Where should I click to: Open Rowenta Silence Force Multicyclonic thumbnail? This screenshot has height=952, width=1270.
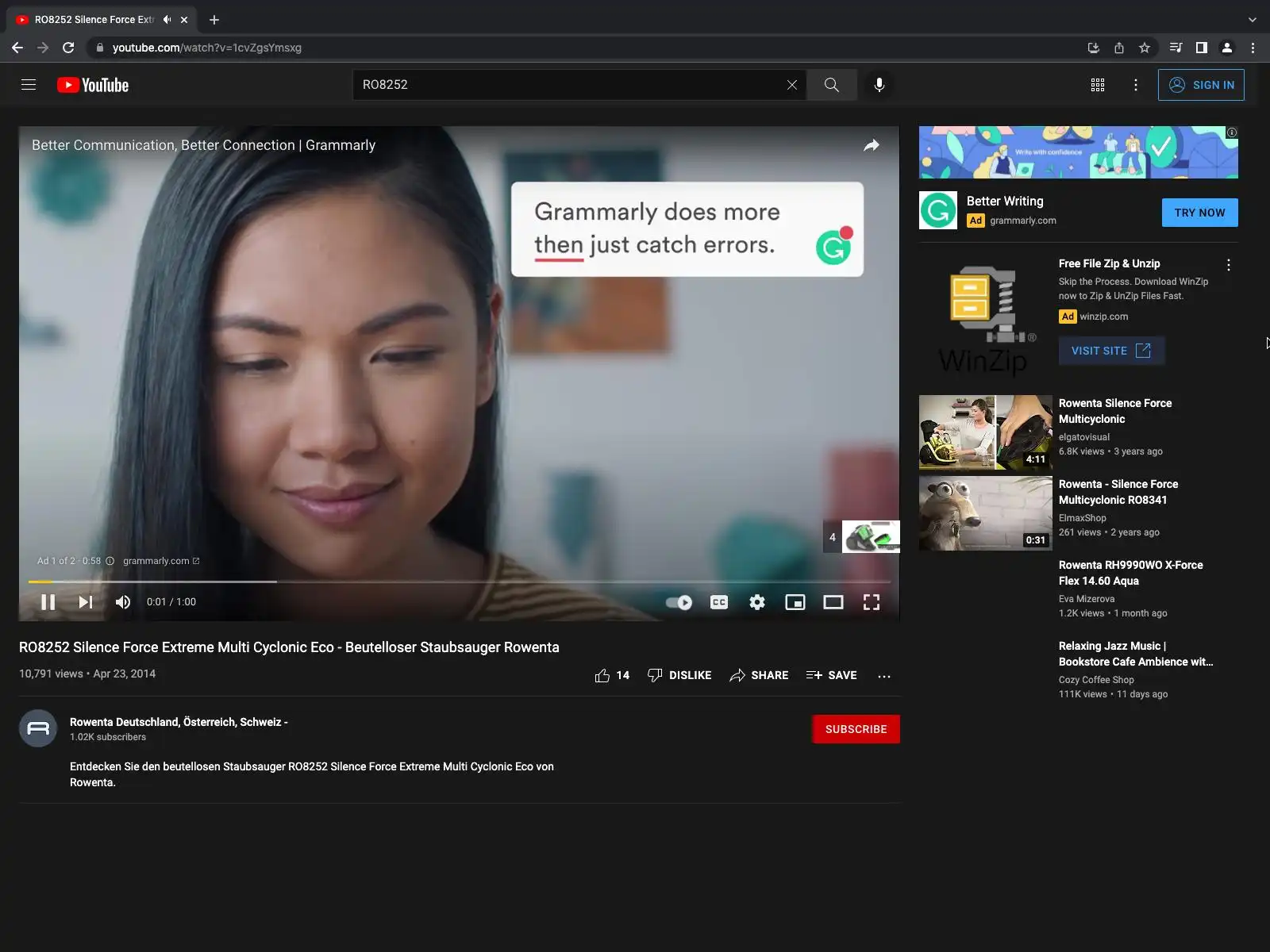point(986,432)
